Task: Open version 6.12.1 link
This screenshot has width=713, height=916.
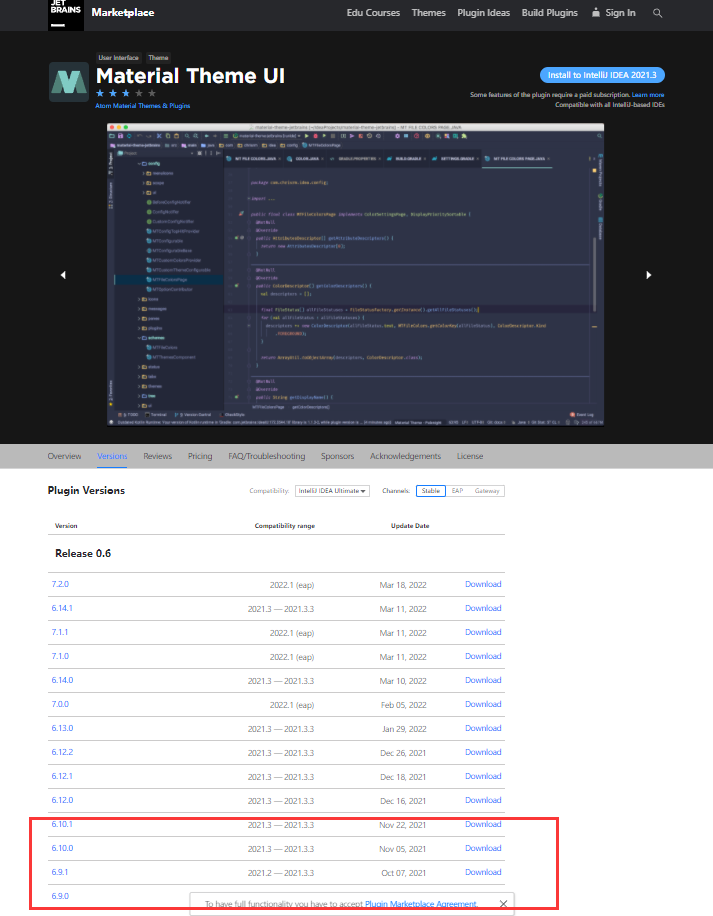Action: click(62, 776)
